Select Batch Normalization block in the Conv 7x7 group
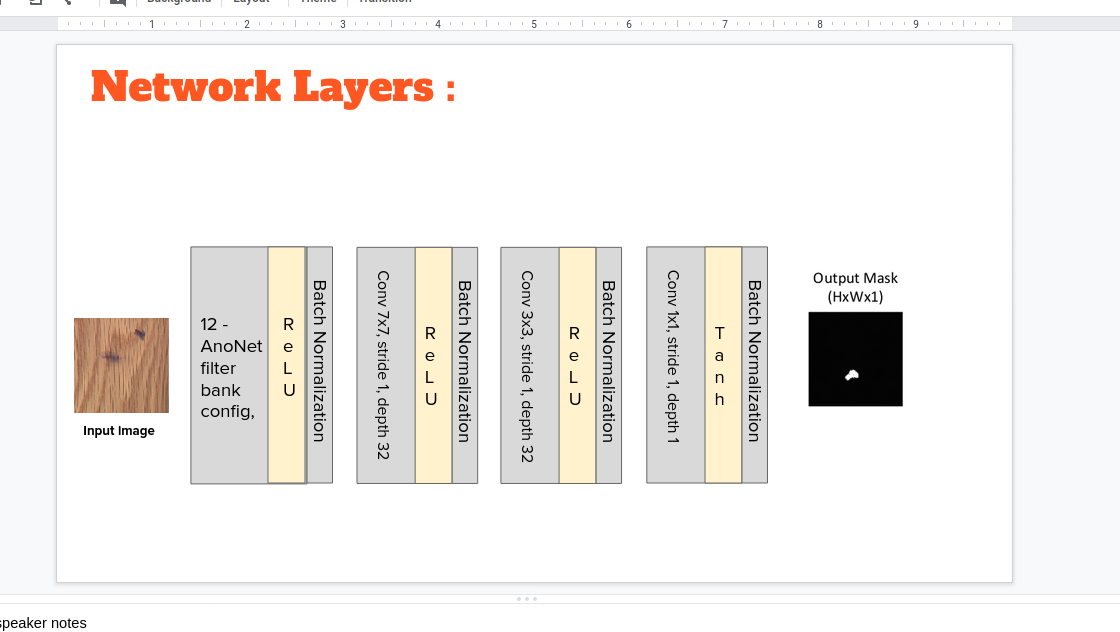Screen dimensions: 1120x632 coord(465,366)
